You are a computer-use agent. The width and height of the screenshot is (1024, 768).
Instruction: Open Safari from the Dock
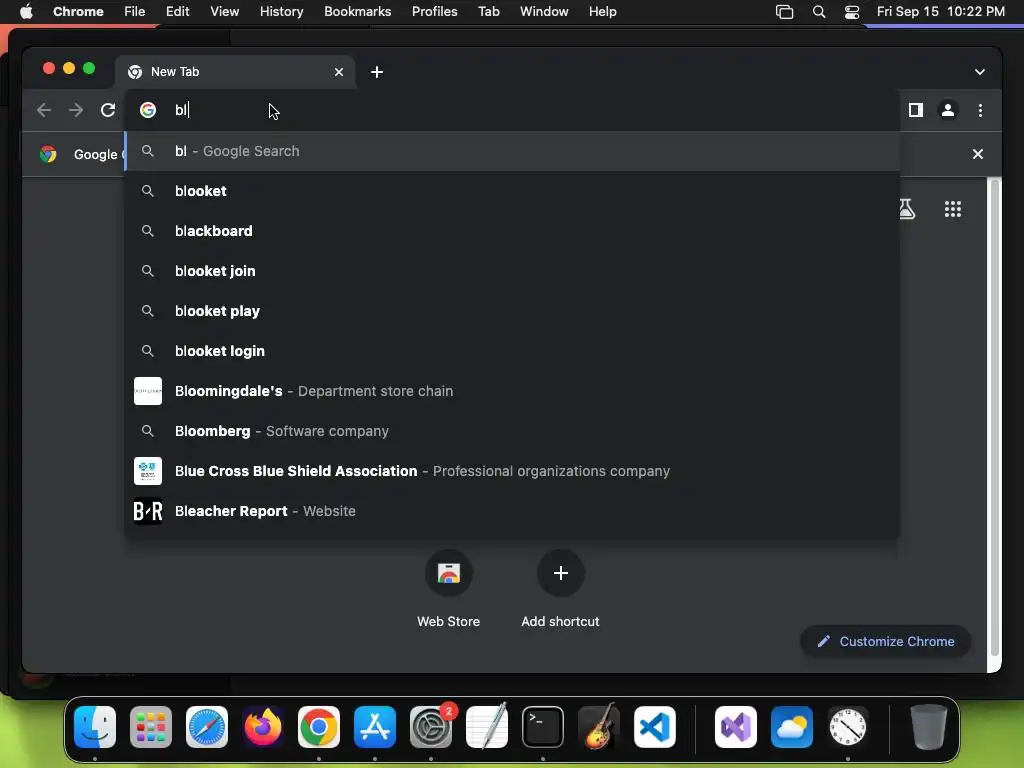[x=207, y=727]
